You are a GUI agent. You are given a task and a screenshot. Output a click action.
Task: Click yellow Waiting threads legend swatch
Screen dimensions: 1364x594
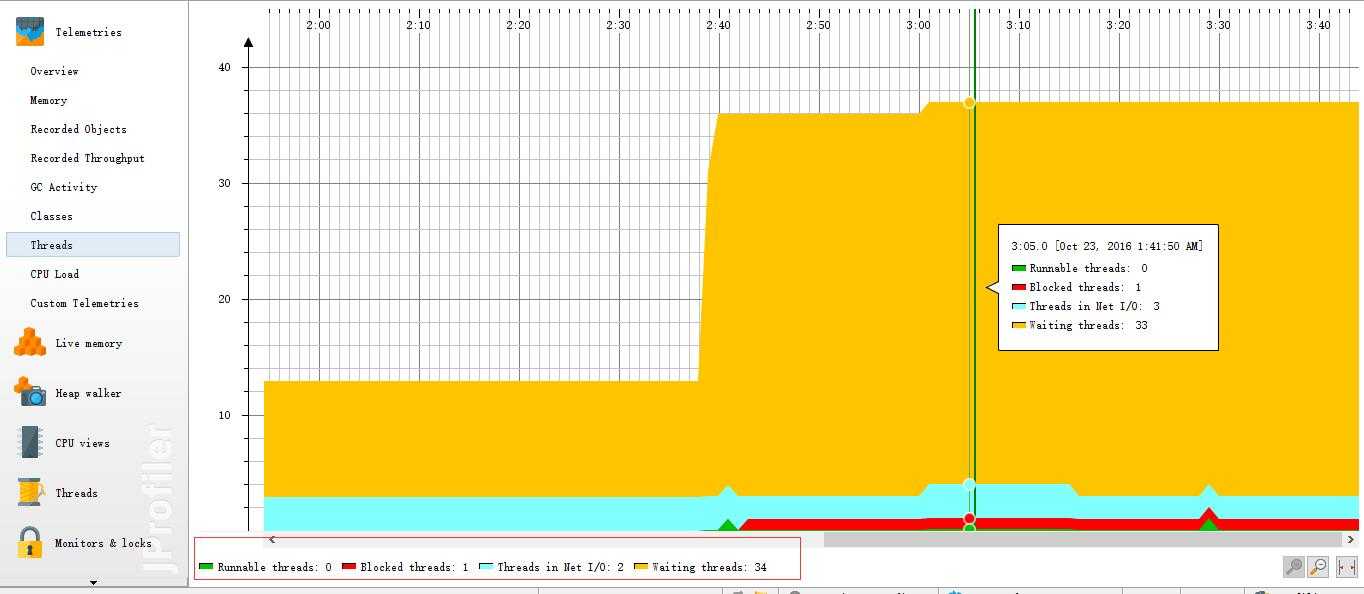click(x=641, y=567)
